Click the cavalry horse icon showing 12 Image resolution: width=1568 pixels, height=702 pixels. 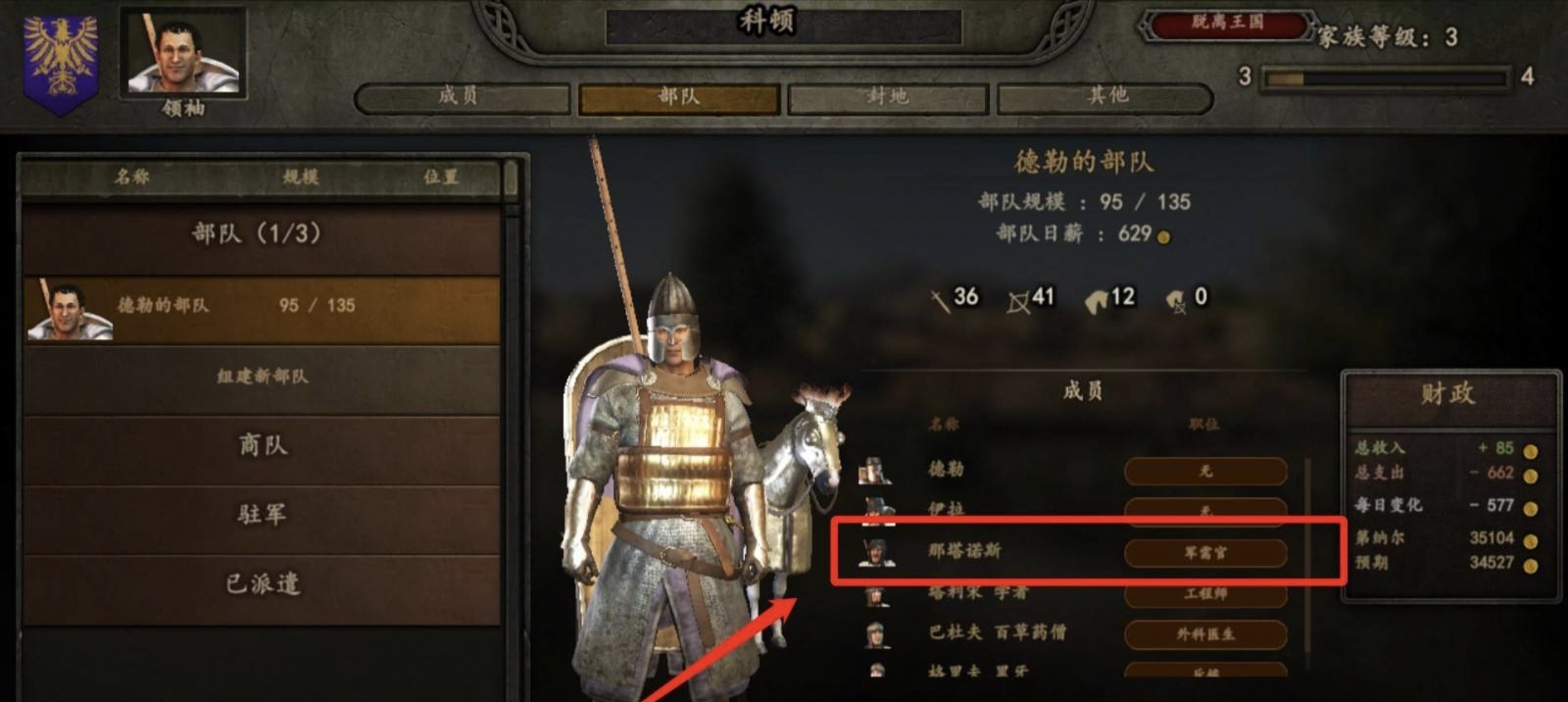(1096, 299)
